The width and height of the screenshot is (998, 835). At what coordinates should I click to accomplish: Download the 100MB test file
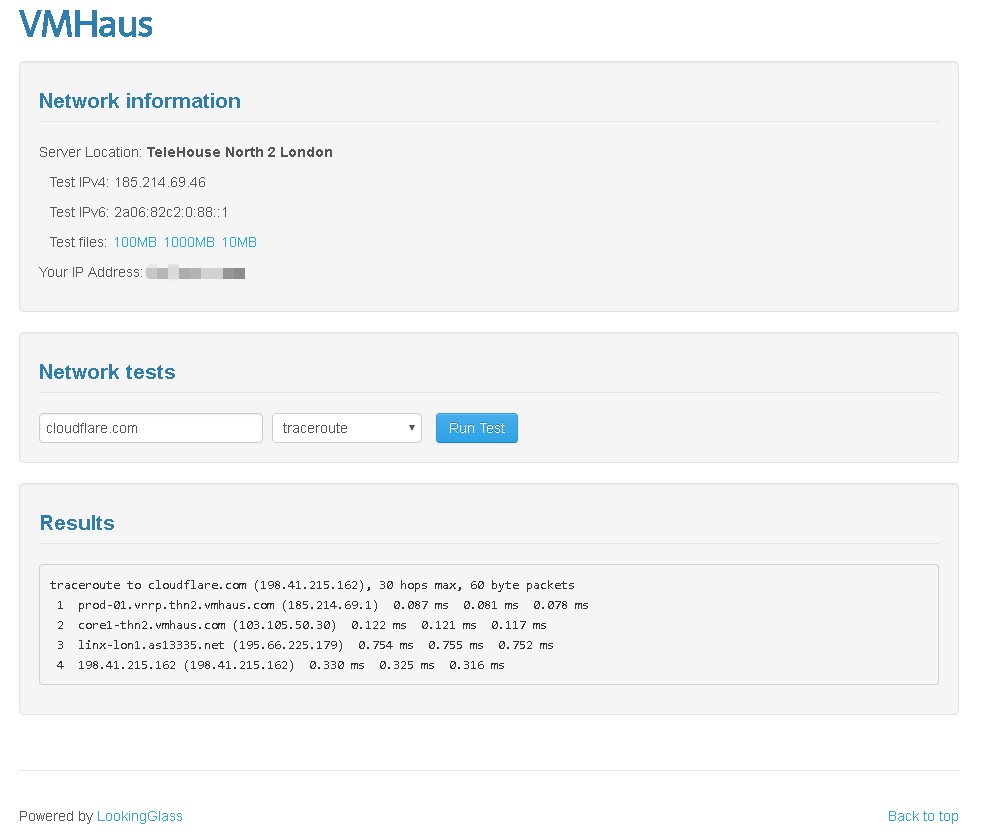click(x=135, y=242)
